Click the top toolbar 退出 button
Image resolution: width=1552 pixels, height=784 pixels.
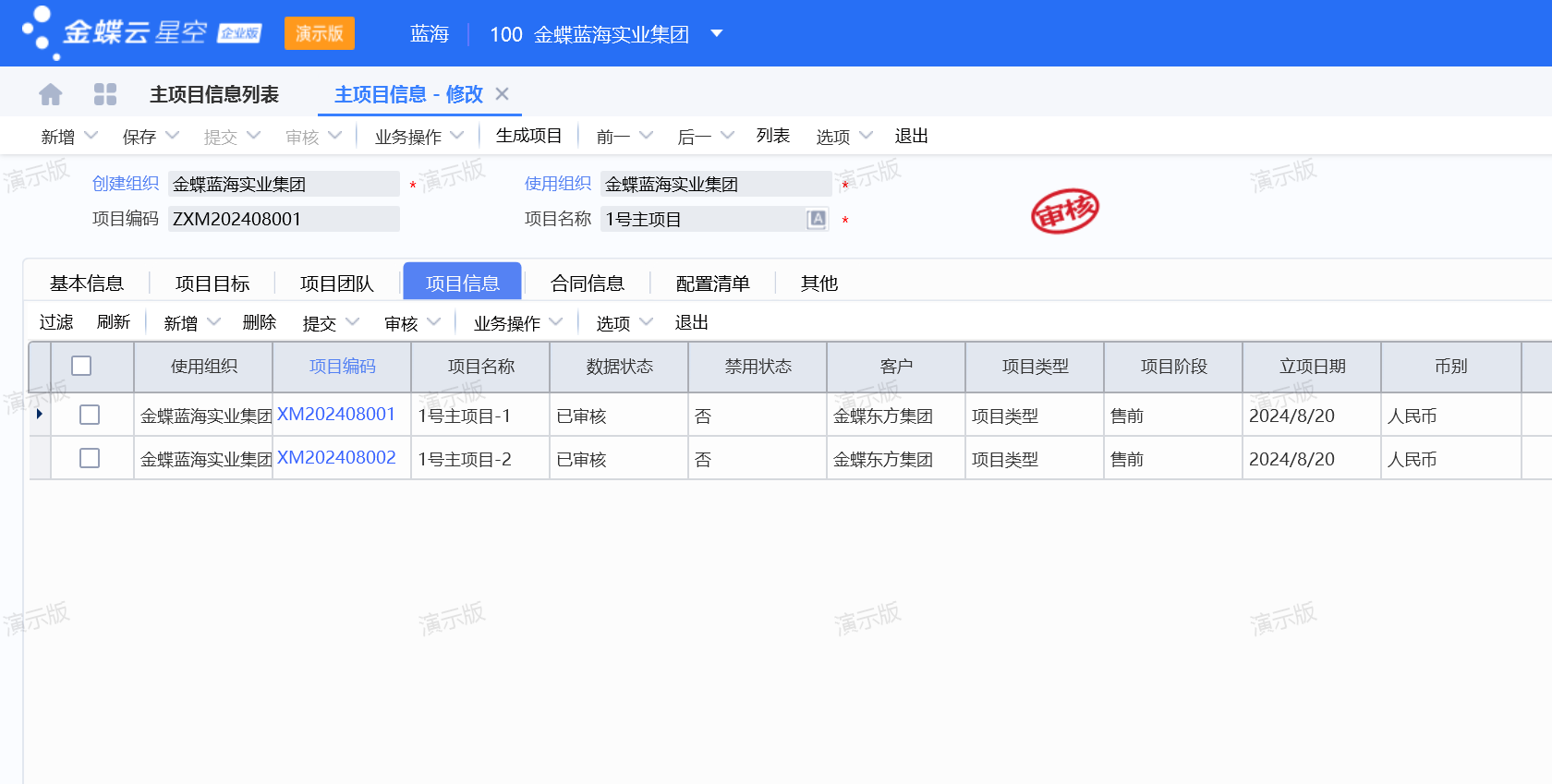912,136
